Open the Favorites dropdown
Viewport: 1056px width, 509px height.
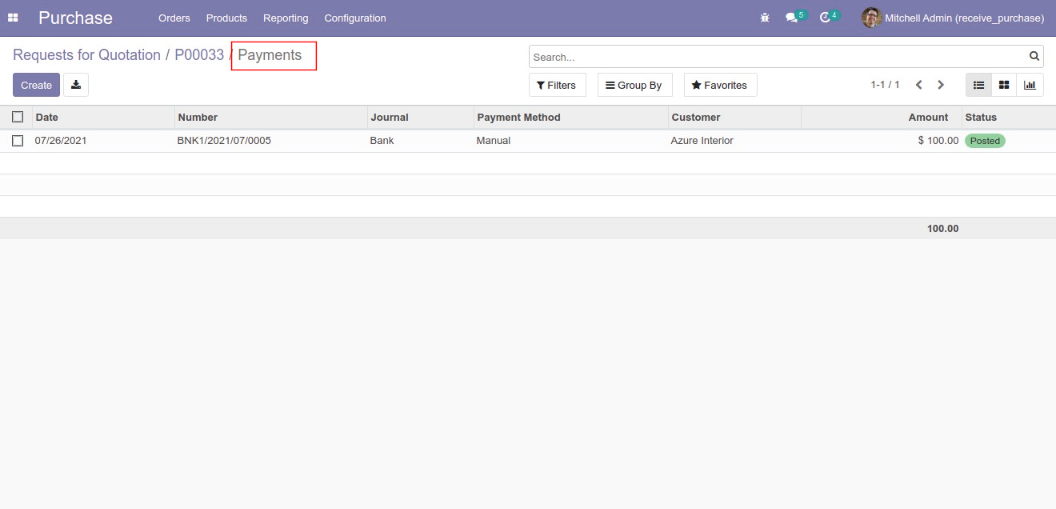coord(720,85)
